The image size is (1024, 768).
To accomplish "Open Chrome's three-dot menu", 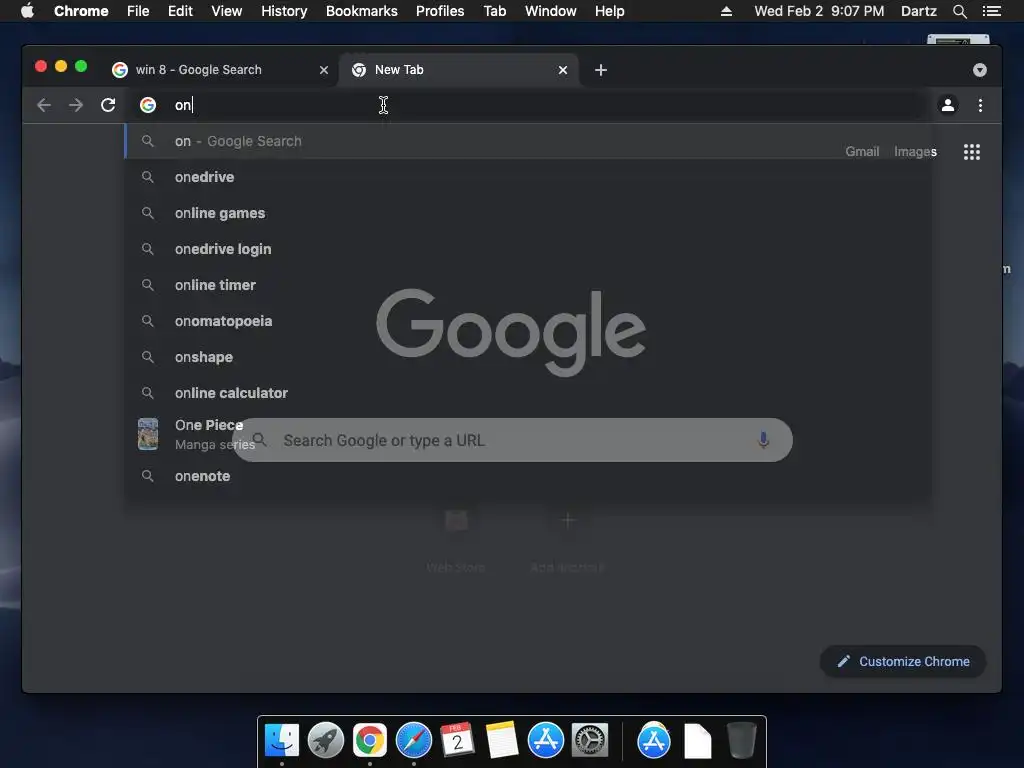I will click(x=980, y=105).
